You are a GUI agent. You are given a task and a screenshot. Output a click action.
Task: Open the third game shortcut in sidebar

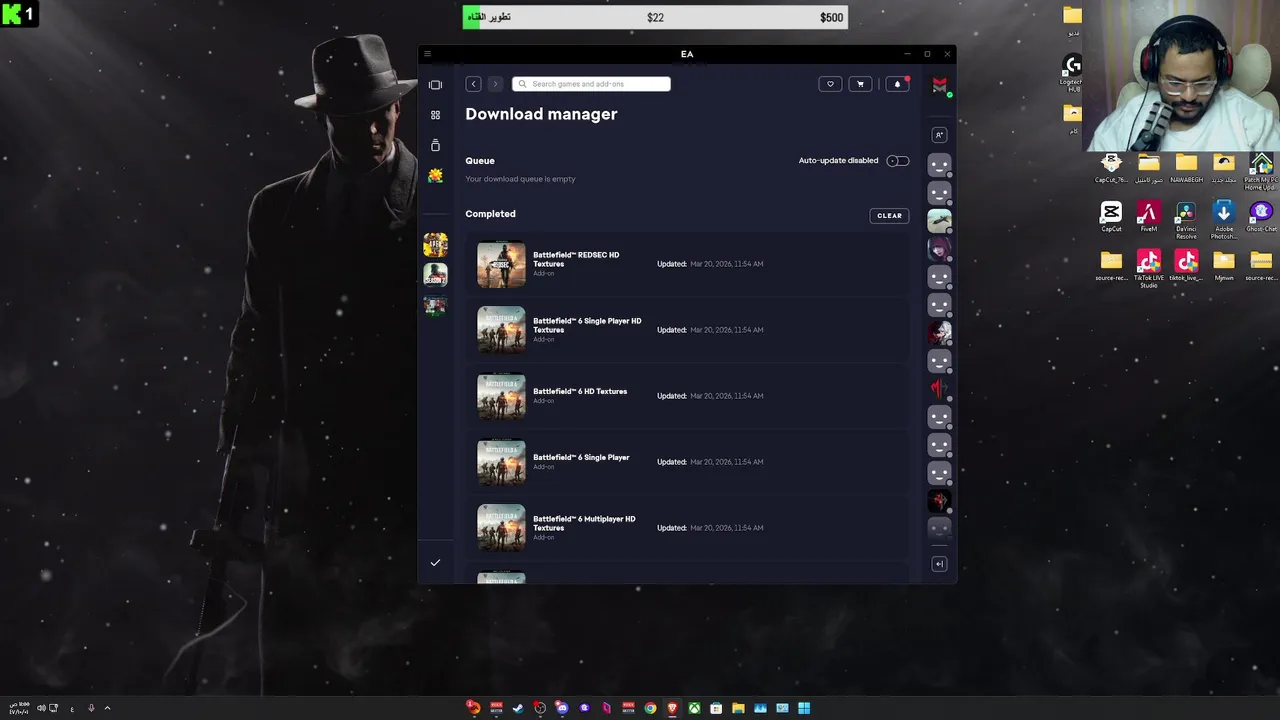pyautogui.click(x=435, y=306)
